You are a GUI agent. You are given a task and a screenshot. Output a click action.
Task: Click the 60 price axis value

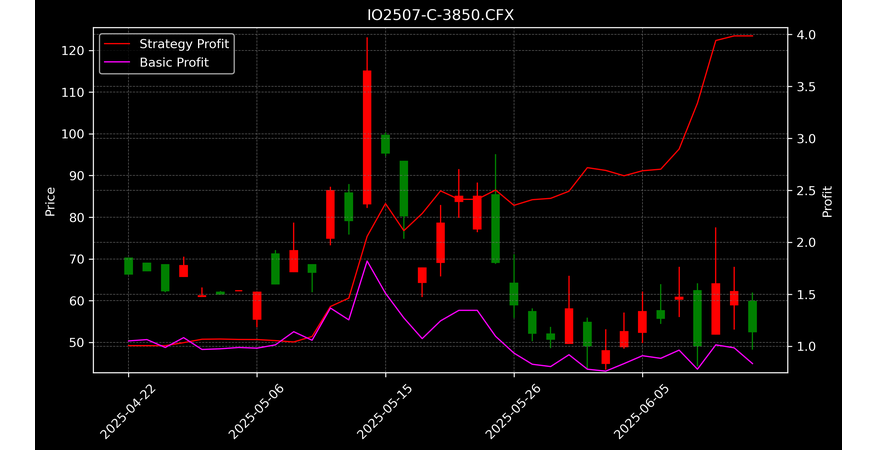pos(77,301)
